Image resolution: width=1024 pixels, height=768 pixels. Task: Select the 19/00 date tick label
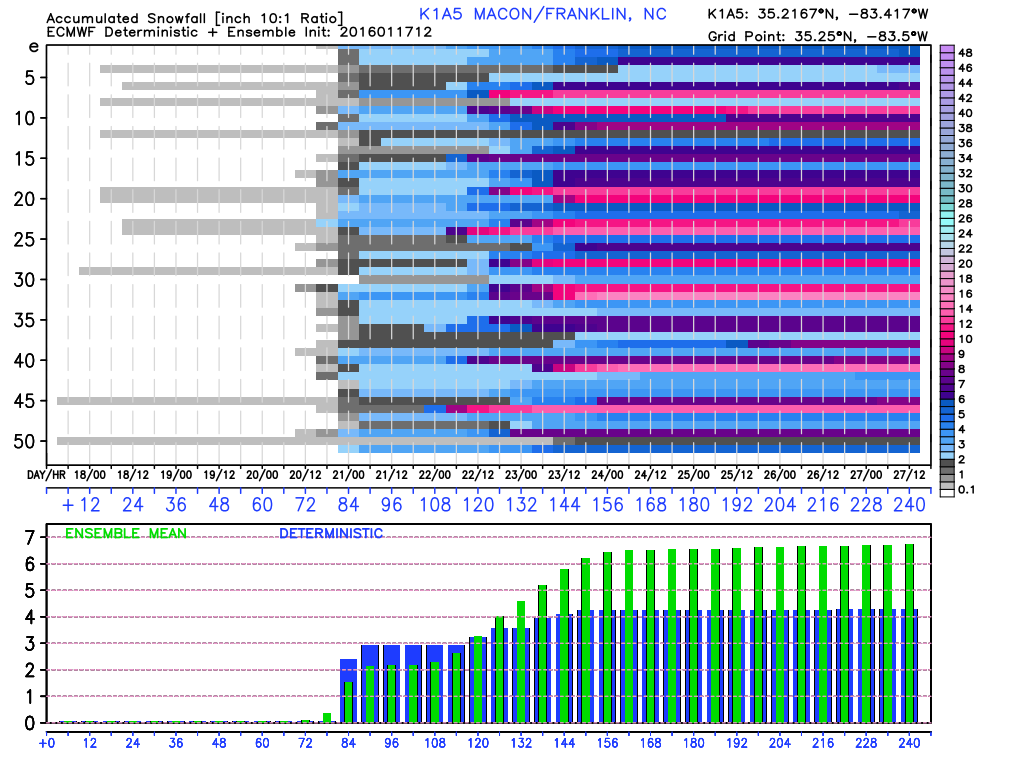176,475
